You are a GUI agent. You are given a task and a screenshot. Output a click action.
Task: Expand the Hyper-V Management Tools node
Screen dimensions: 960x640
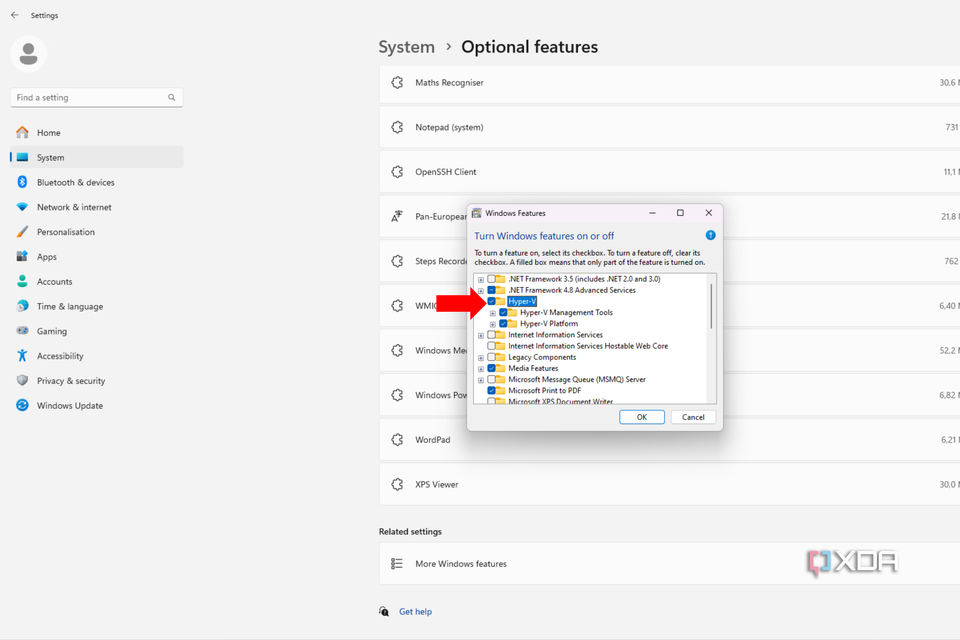(492, 313)
